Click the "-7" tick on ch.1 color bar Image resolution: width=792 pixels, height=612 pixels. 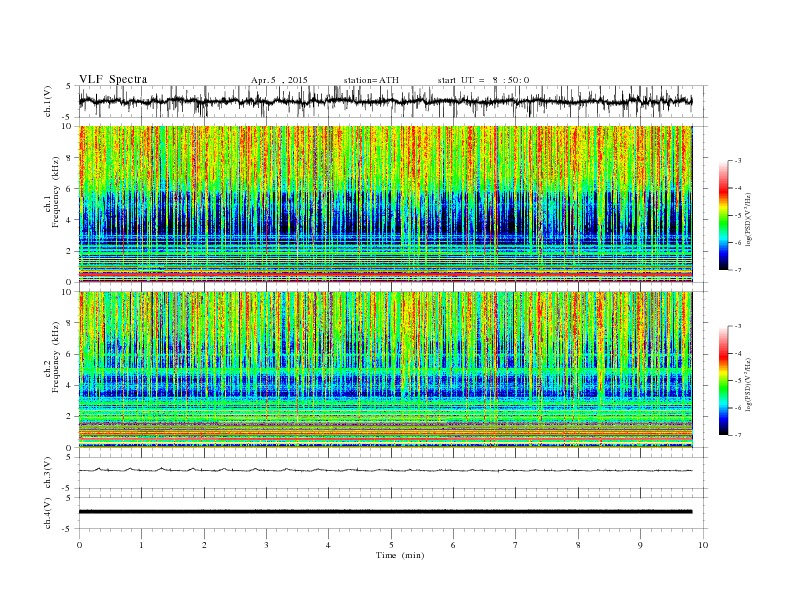(x=737, y=270)
